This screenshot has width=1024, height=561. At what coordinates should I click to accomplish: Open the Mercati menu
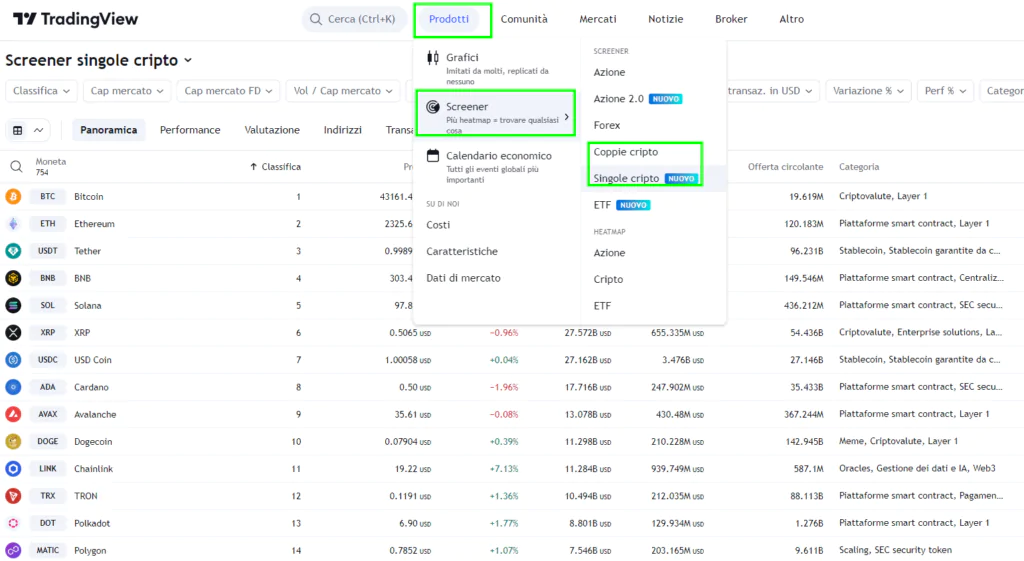[598, 19]
